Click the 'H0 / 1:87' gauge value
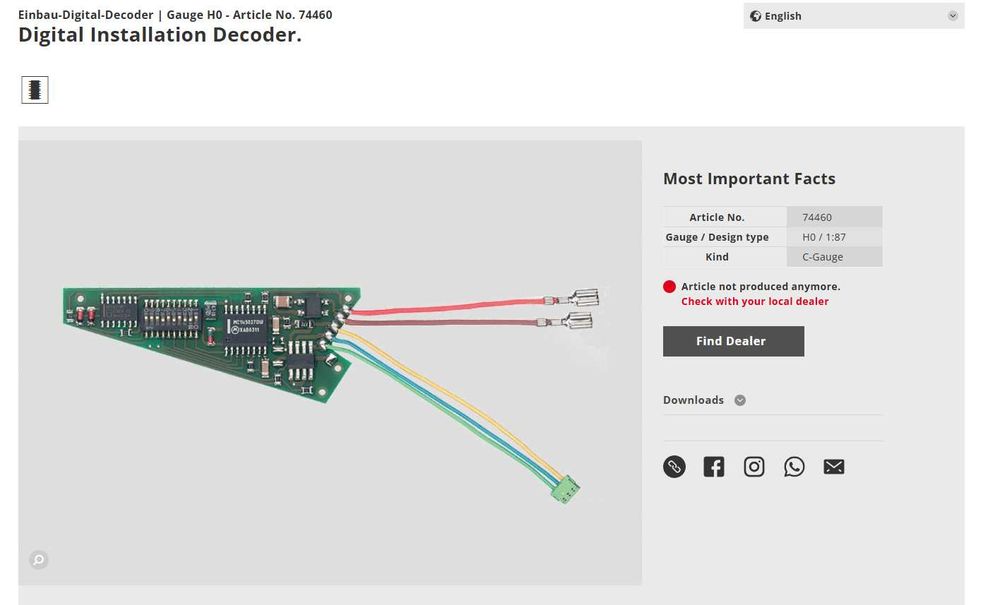The width and height of the screenshot is (1000, 605). pyautogui.click(x=824, y=237)
